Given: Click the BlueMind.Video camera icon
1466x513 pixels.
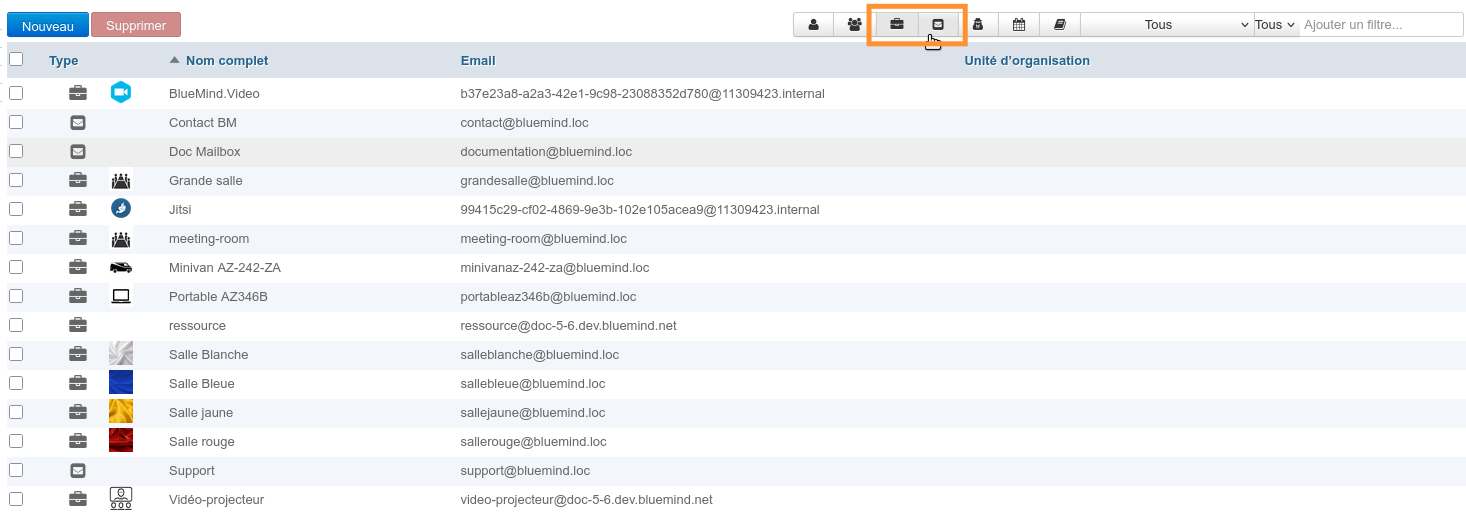Looking at the screenshot, I should click(121, 93).
